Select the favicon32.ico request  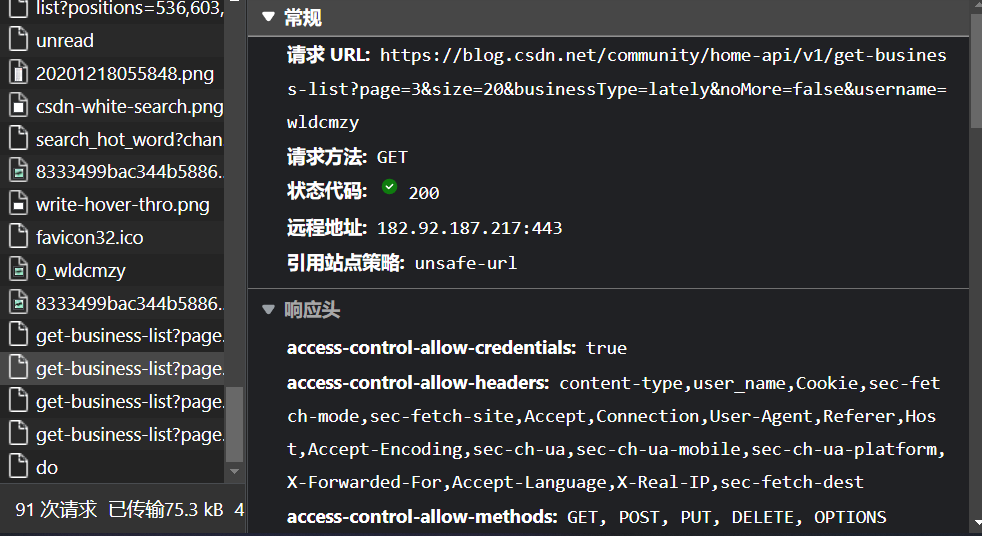coord(90,238)
